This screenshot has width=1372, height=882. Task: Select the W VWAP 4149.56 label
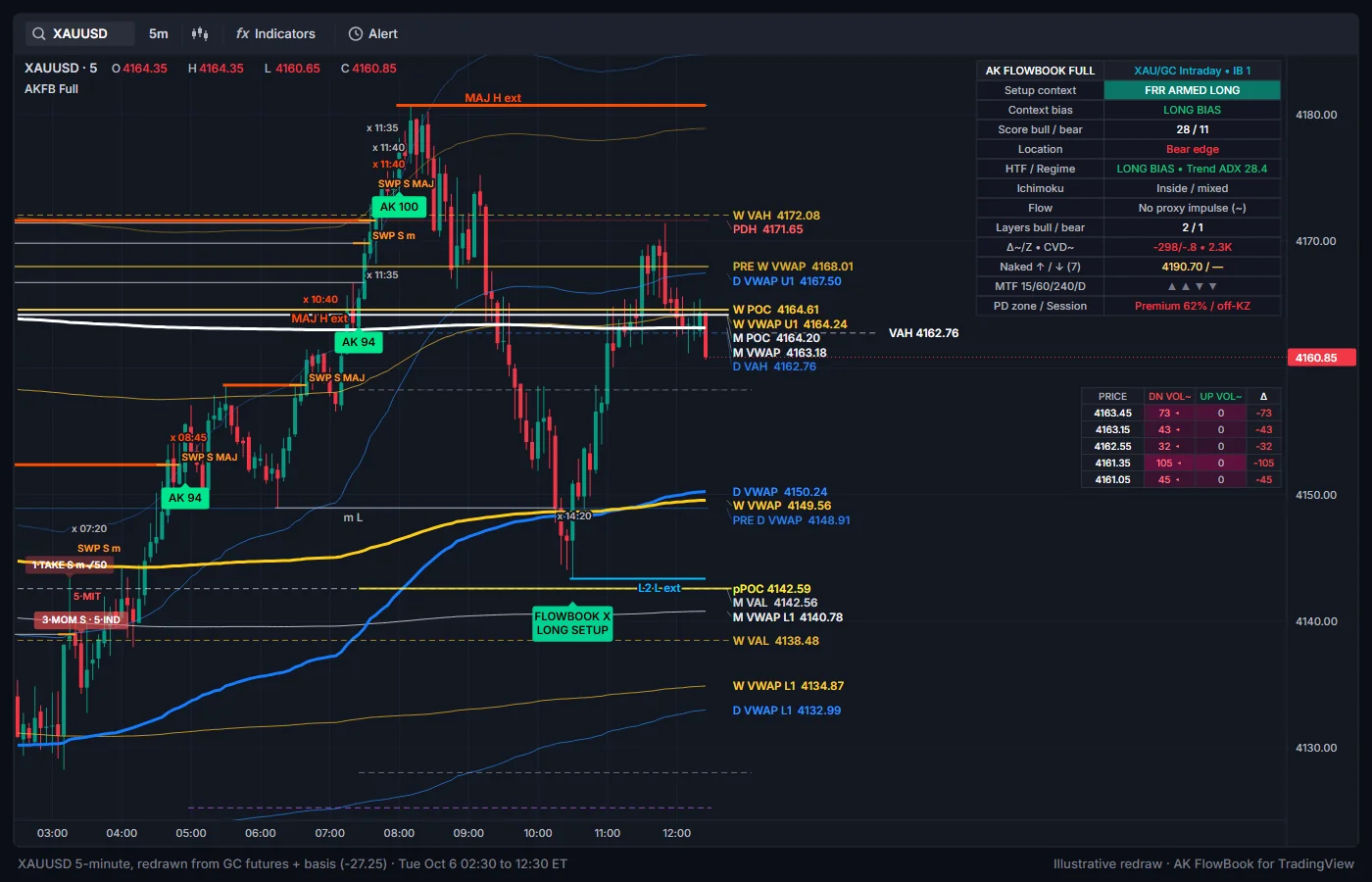782,506
